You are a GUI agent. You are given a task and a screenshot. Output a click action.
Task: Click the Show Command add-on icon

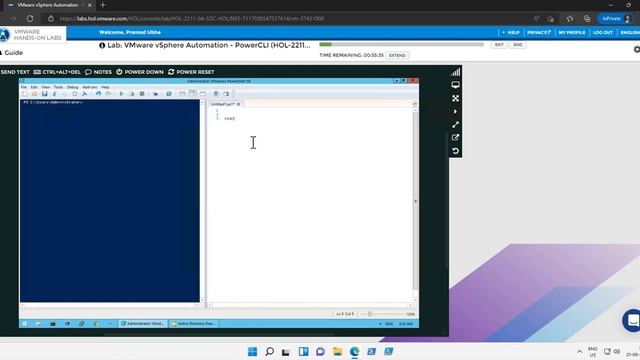point(226,94)
